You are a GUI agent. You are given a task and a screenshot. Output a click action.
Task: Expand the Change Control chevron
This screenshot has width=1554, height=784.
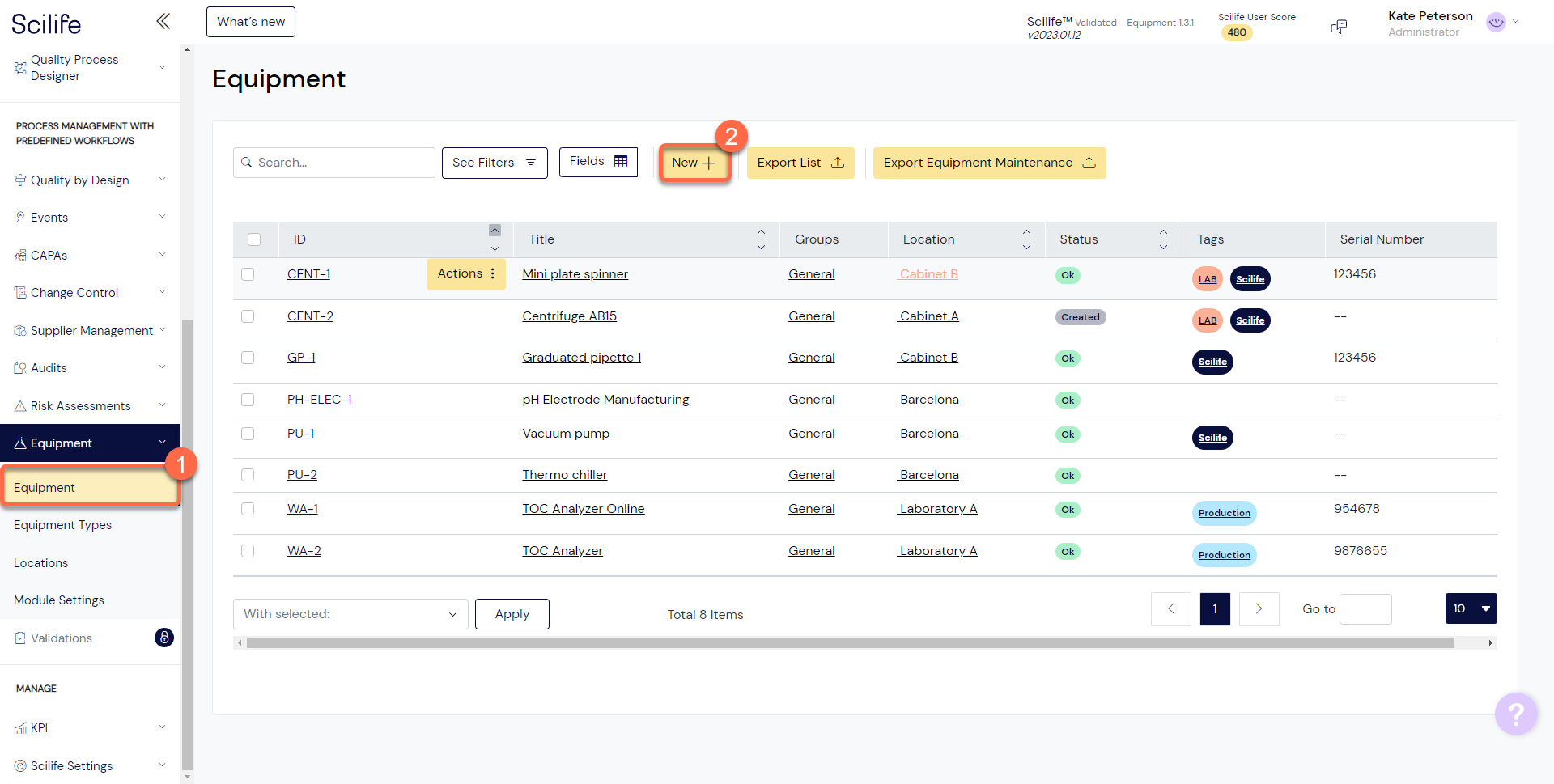click(x=162, y=292)
